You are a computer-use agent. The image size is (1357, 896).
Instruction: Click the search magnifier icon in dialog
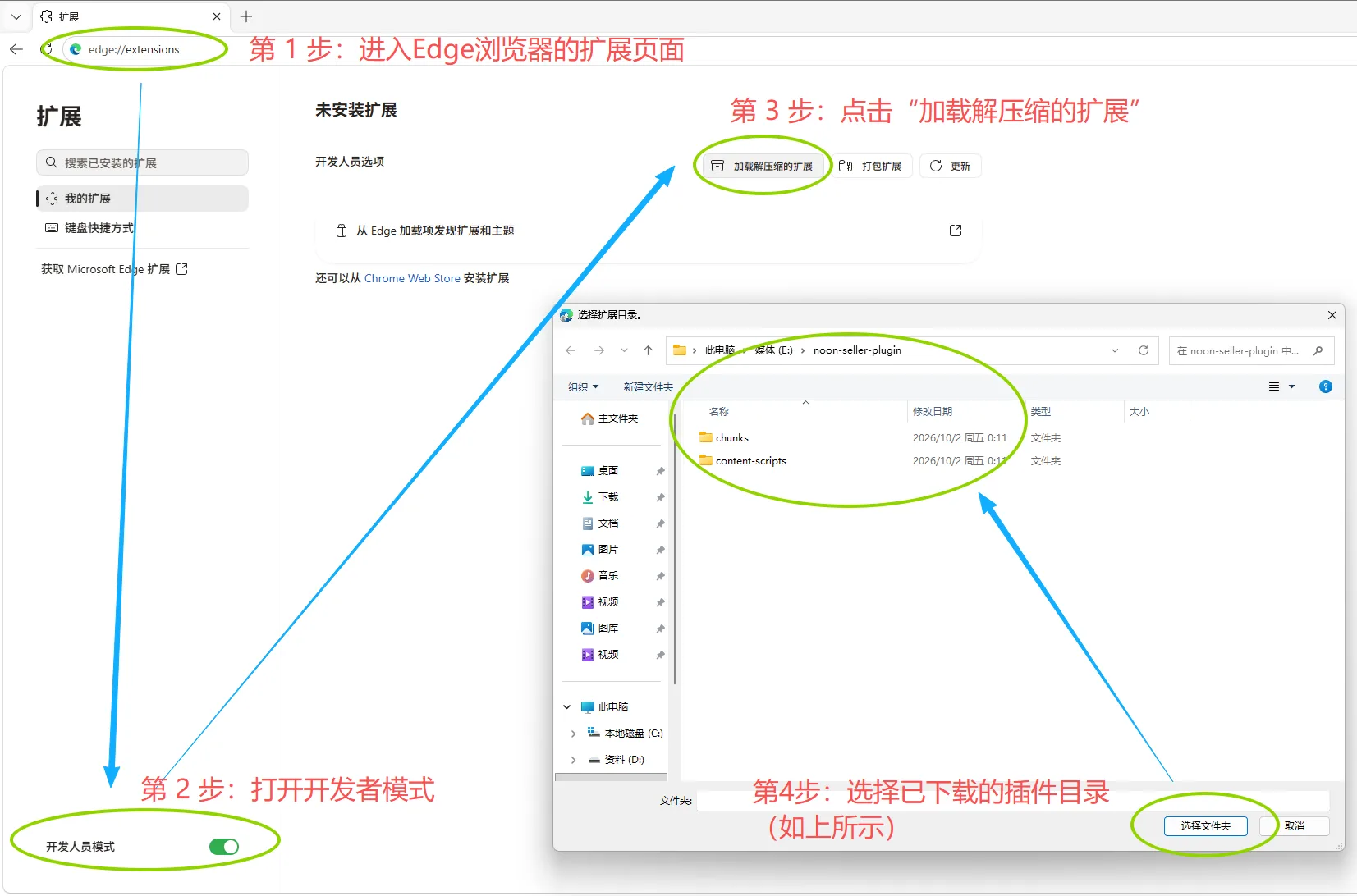click(x=1318, y=351)
